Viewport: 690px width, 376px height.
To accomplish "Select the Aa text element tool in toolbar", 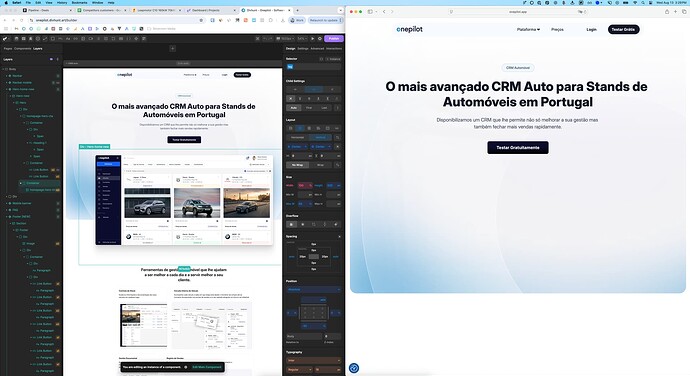I will click(68, 39).
